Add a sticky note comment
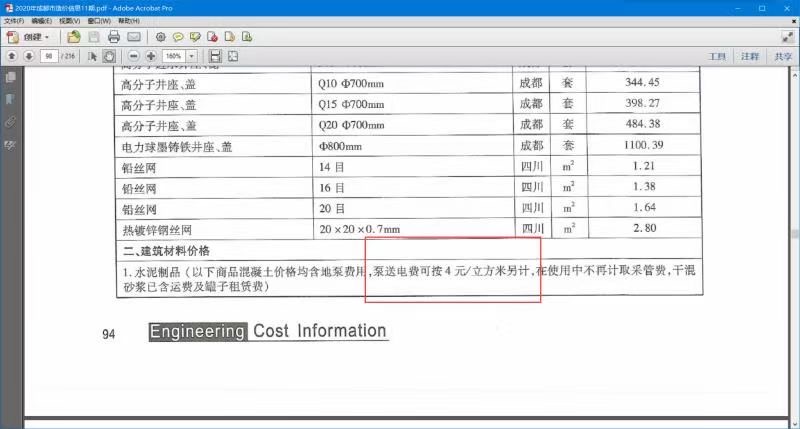This screenshot has width=800, height=429. coord(179,36)
